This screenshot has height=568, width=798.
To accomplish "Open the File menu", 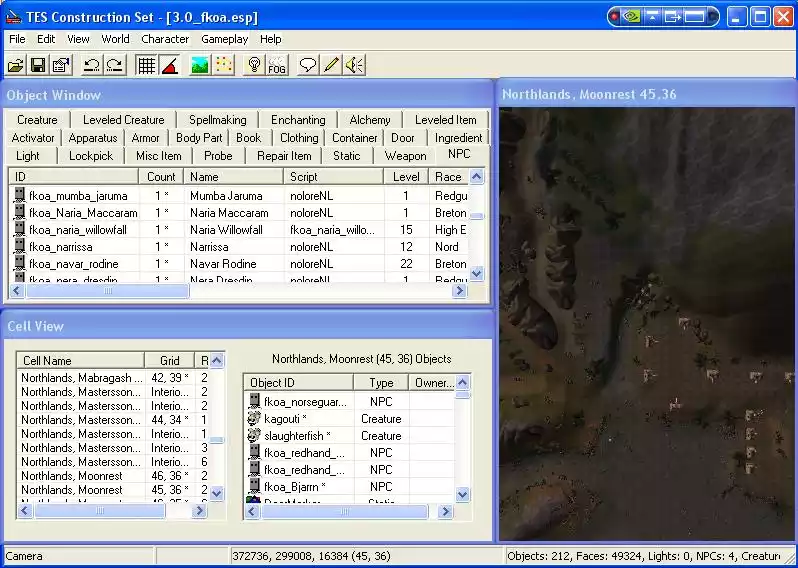I will click(x=17, y=39).
